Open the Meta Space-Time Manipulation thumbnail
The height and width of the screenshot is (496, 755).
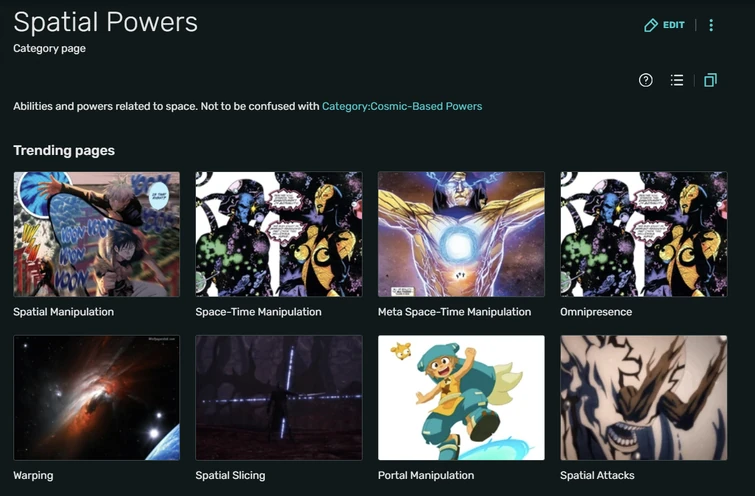(461, 234)
